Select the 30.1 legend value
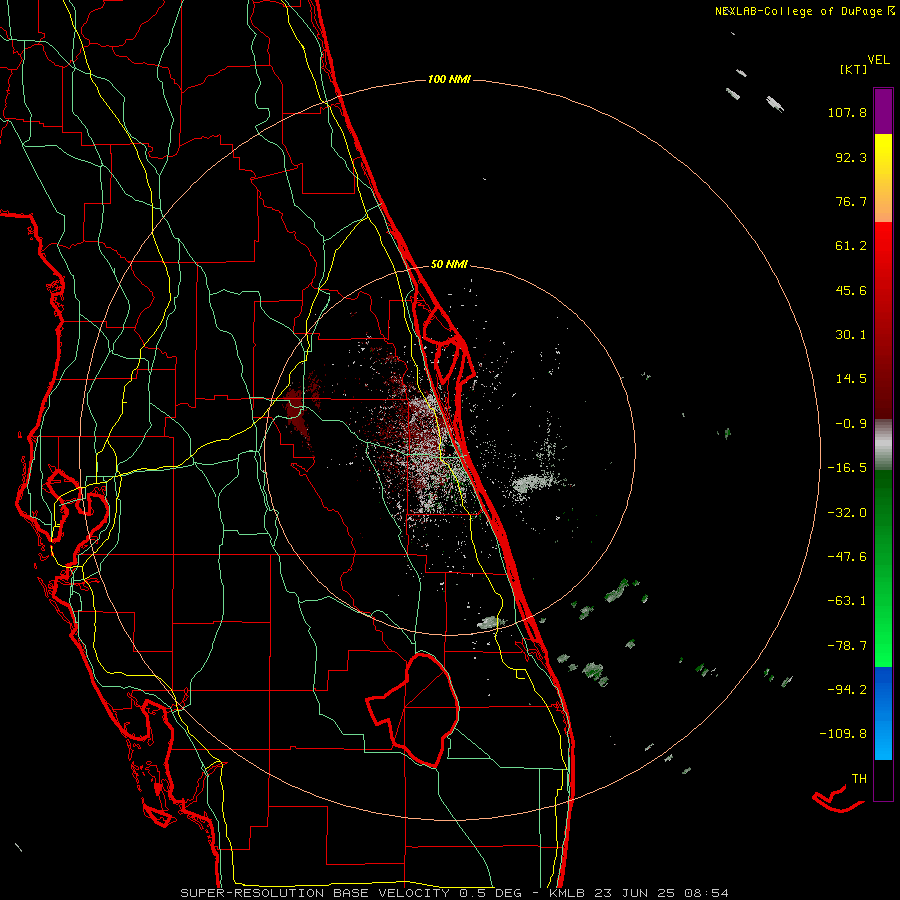The width and height of the screenshot is (900, 900). tap(851, 335)
